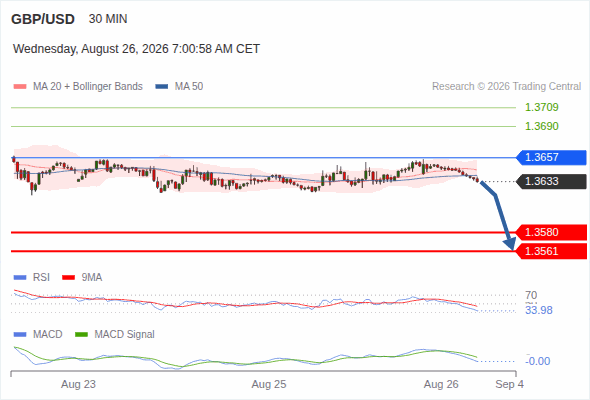Click the Sep 4 date axis marker
Viewport: 590px width, 400px height.
click(509, 384)
